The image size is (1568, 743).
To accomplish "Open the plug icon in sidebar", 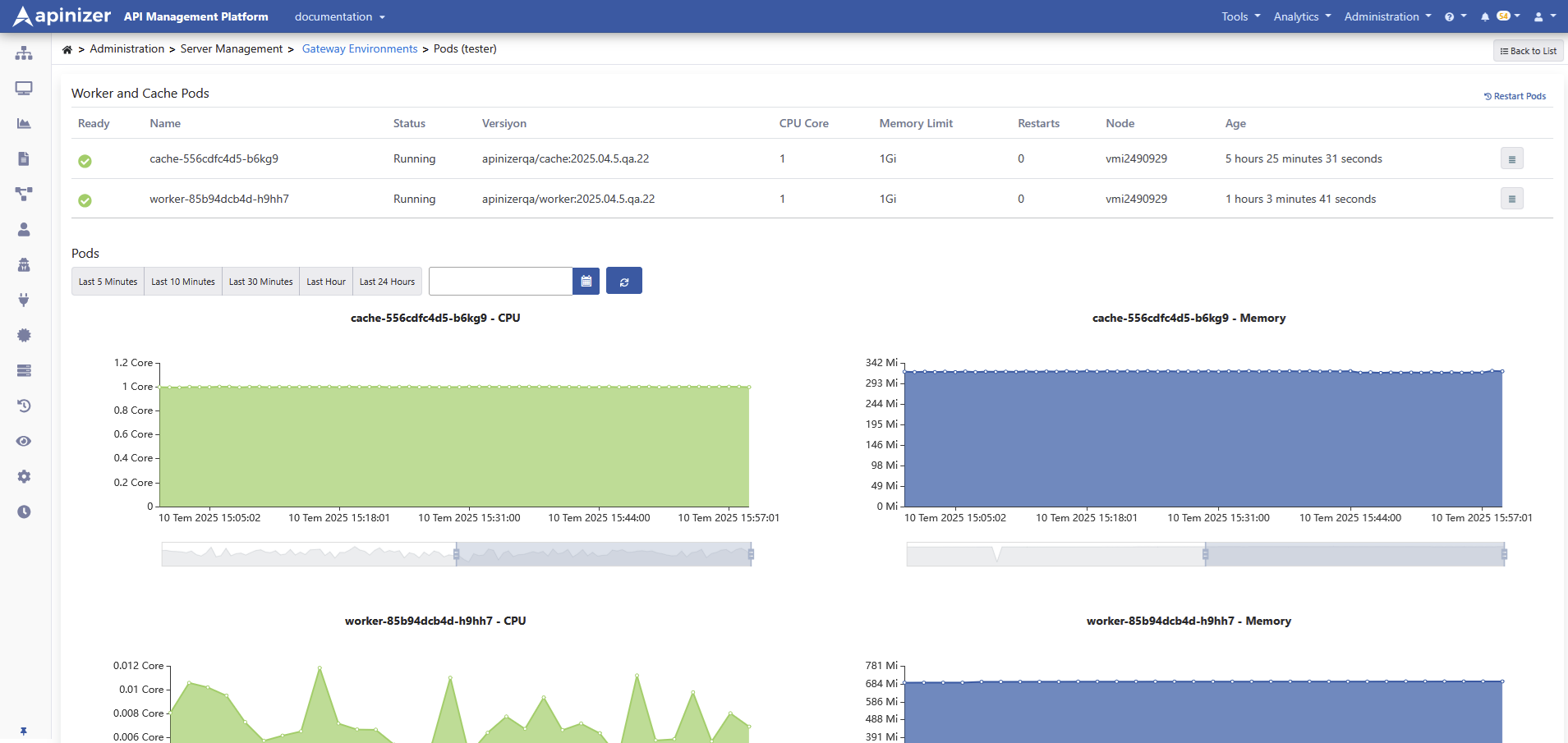I will coord(24,300).
